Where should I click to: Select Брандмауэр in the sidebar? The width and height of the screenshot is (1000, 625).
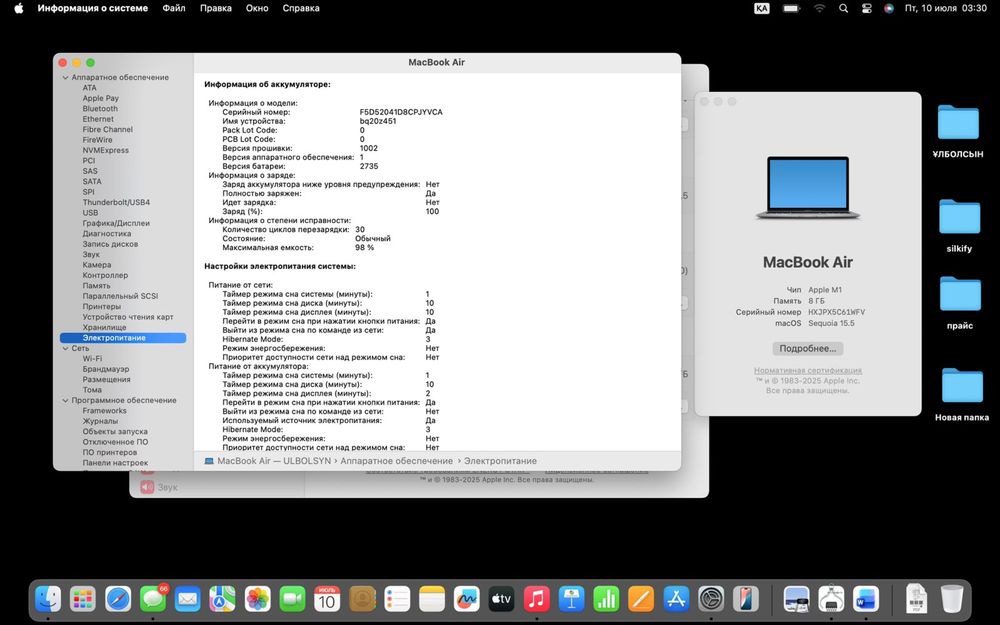pyautogui.click(x=106, y=369)
